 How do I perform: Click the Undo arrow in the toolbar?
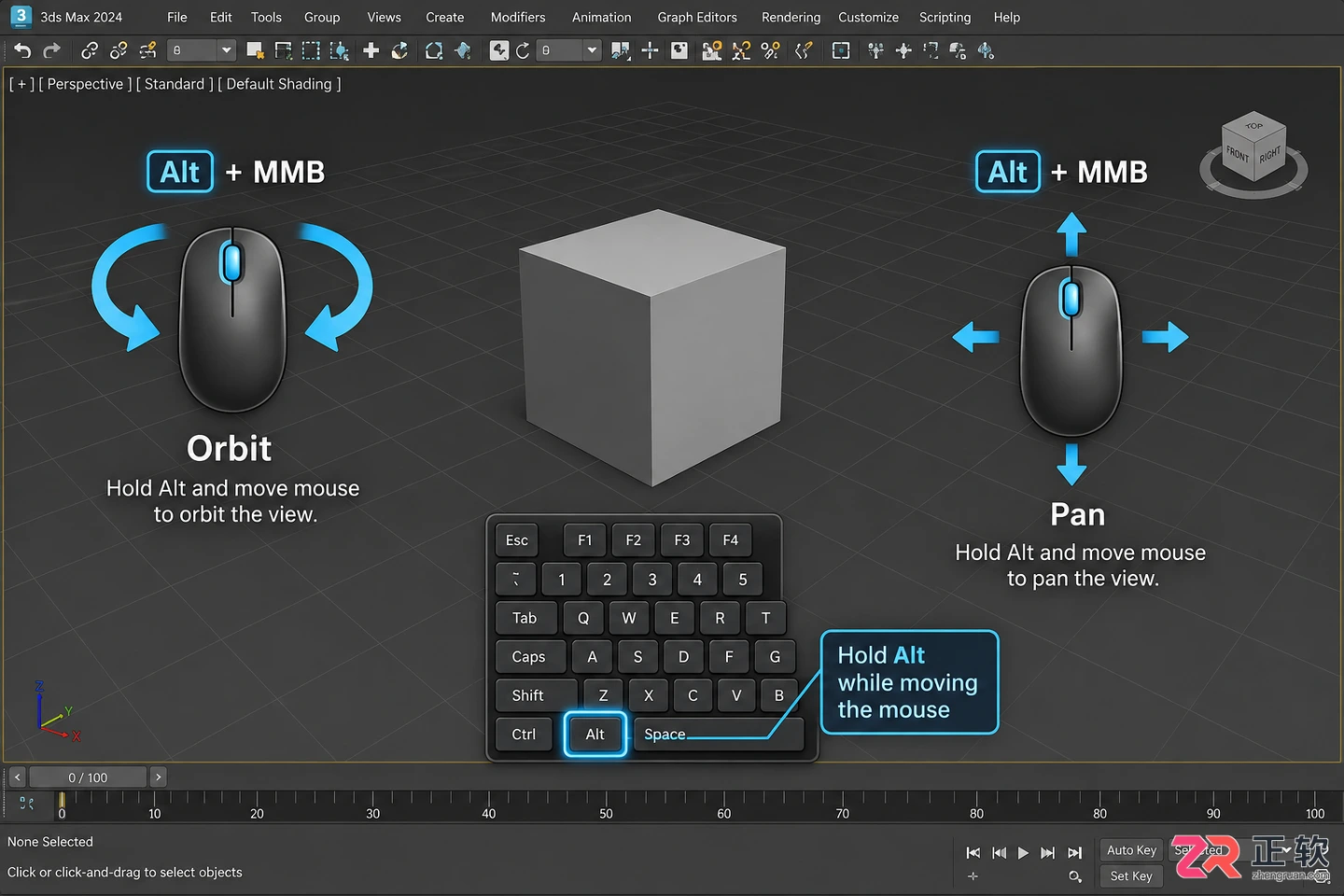[x=22, y=50]
